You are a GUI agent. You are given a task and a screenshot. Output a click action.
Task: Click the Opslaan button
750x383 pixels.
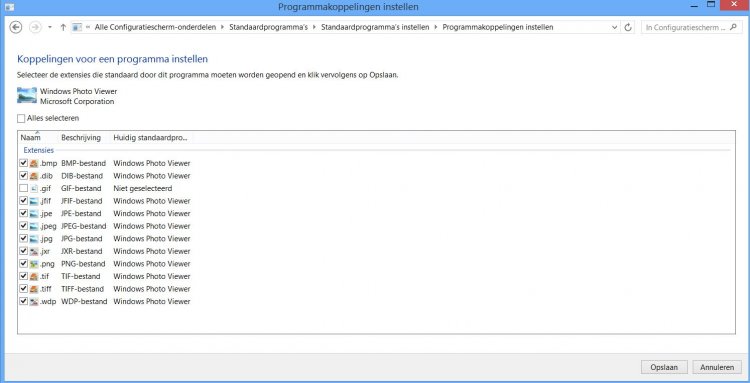pos(664,367)
